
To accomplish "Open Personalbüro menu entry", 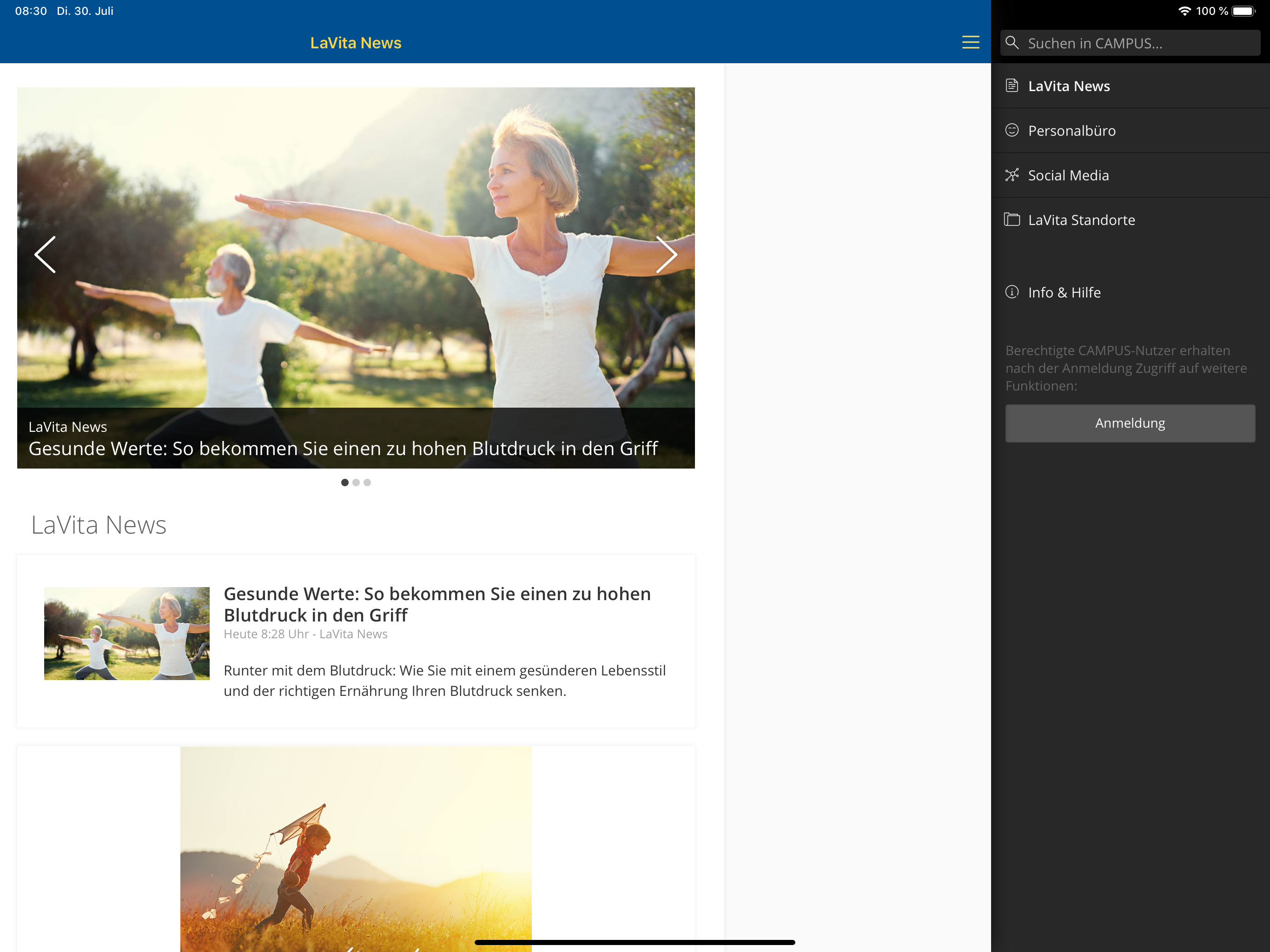I will (1130, 130).
